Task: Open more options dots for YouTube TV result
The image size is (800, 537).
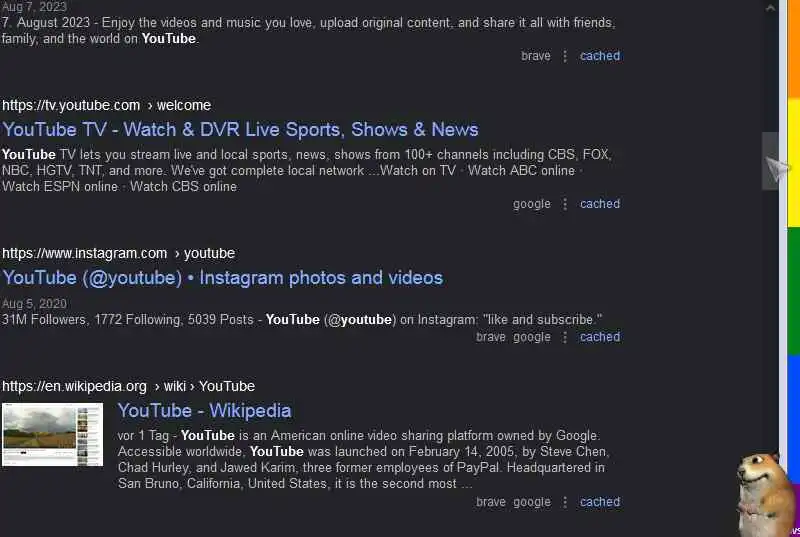Action: coord(565,204)
